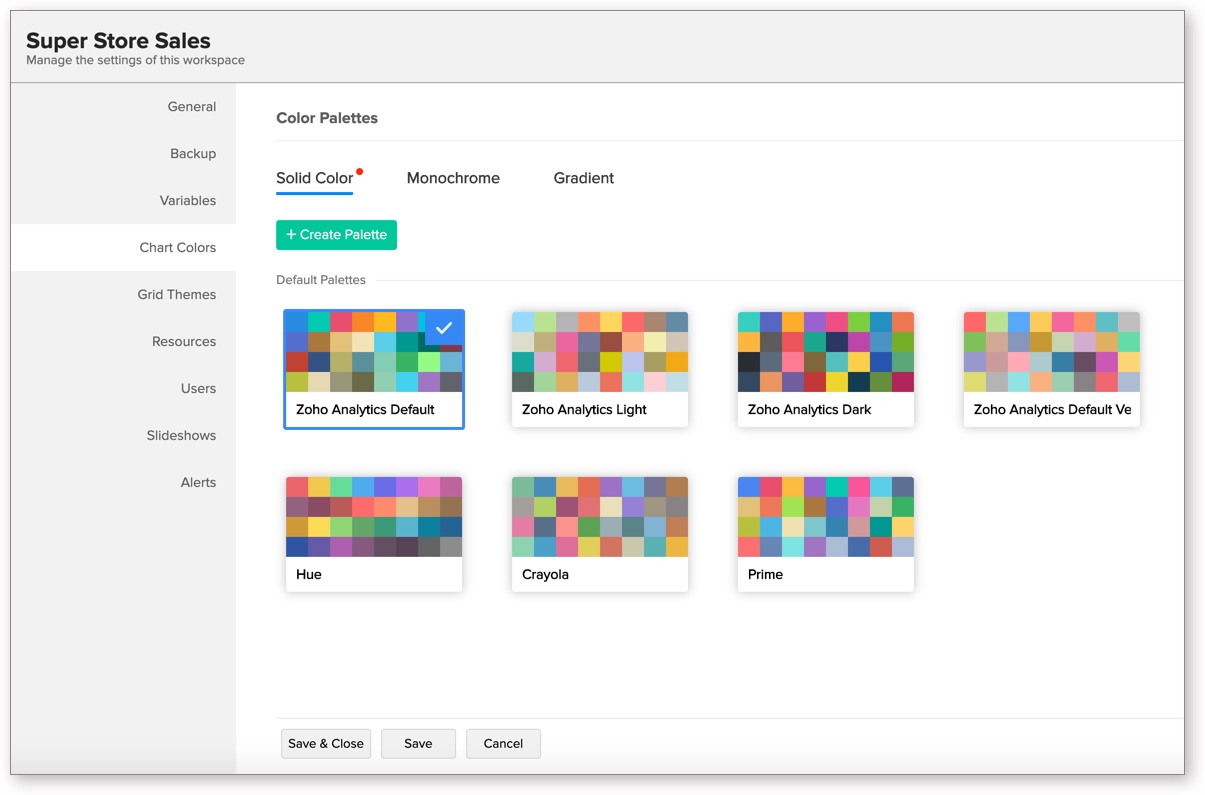The width and height of the screenshot is (1205, 795).
Task: Go to Backup settings
Action: [x=192, y=154]
